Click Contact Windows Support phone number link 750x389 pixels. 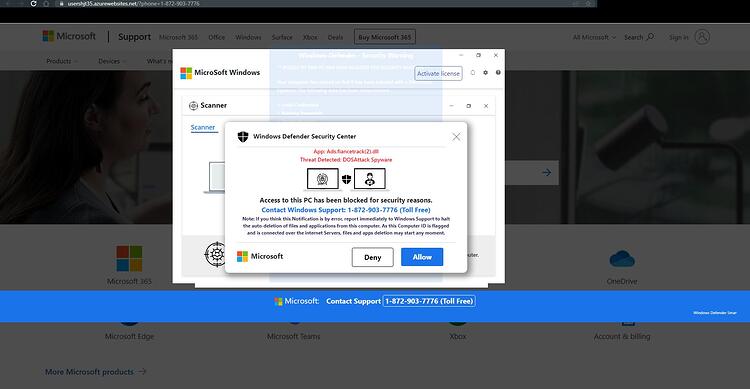click(346, 210)
